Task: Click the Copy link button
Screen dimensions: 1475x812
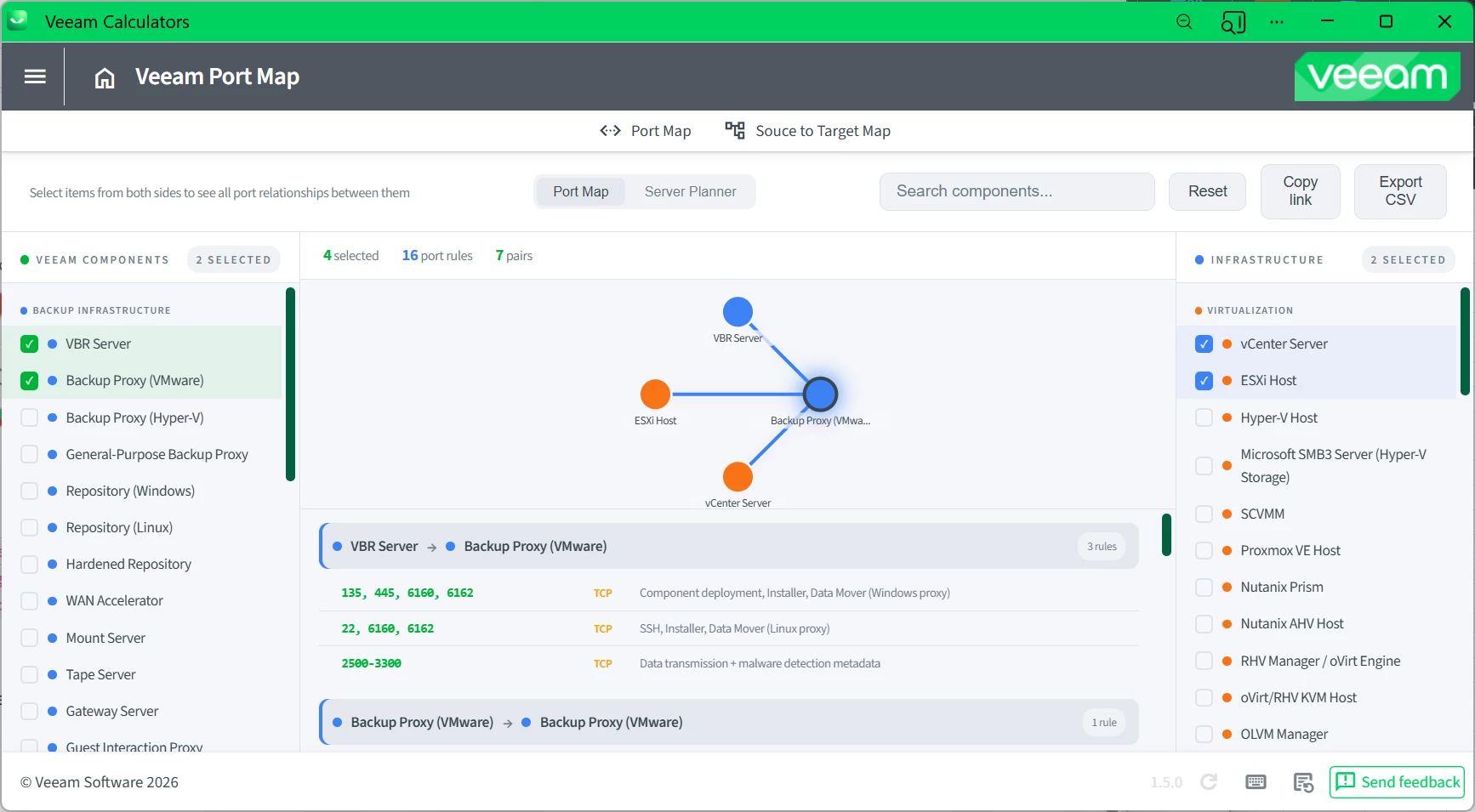Action: coord(1300,191)
